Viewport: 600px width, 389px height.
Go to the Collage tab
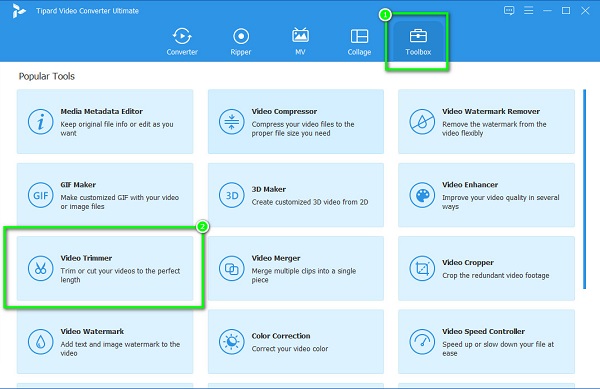[359, 42]
